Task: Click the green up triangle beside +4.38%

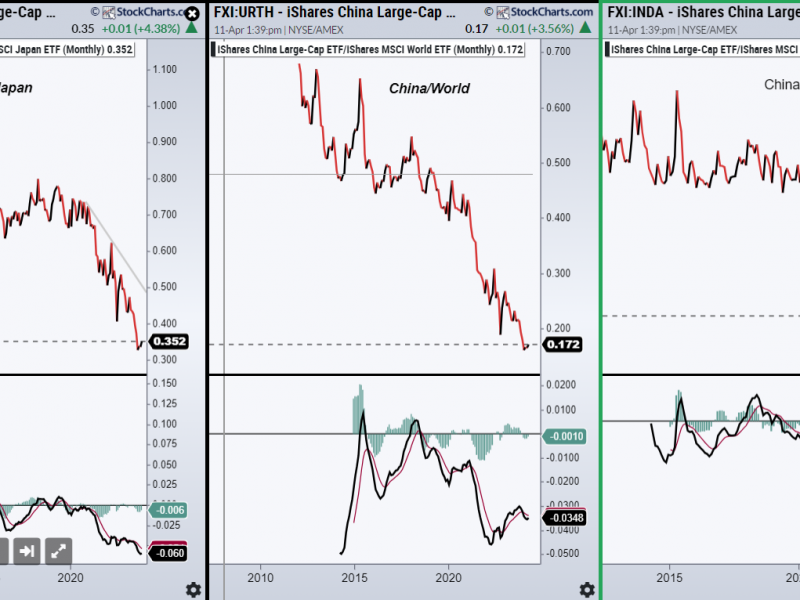Action: tap(191, 28)
